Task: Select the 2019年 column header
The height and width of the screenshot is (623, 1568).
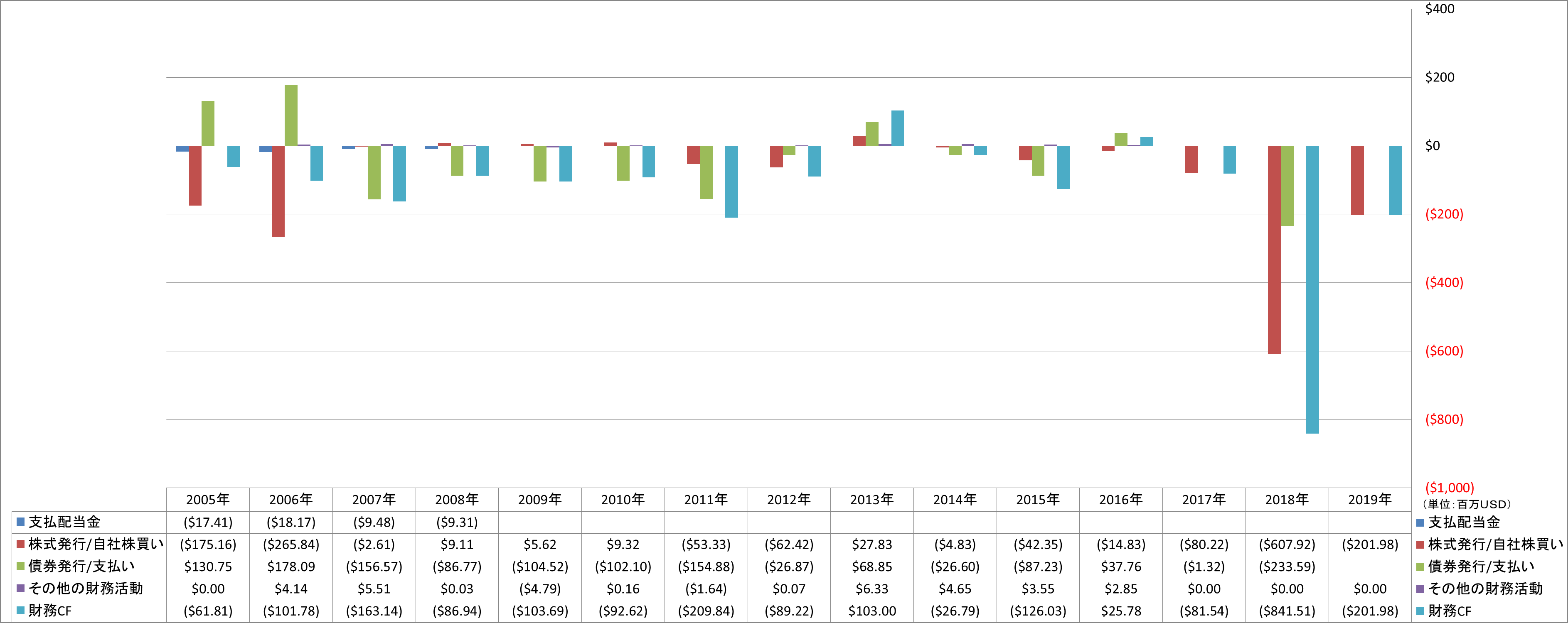Action: (1370, 500)
